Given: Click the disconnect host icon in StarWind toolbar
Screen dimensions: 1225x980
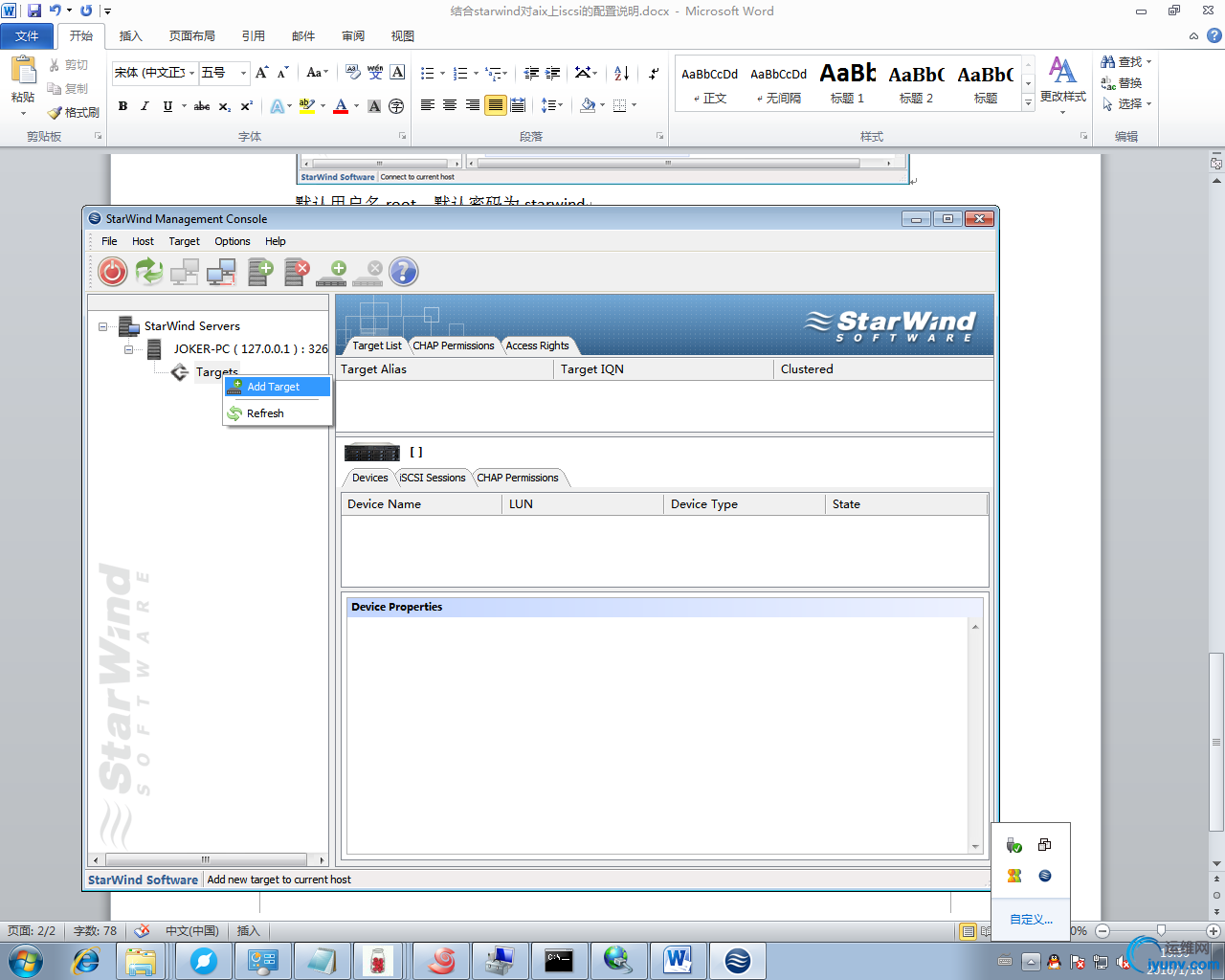Looking at the screenshot, I should click(221, 272).
